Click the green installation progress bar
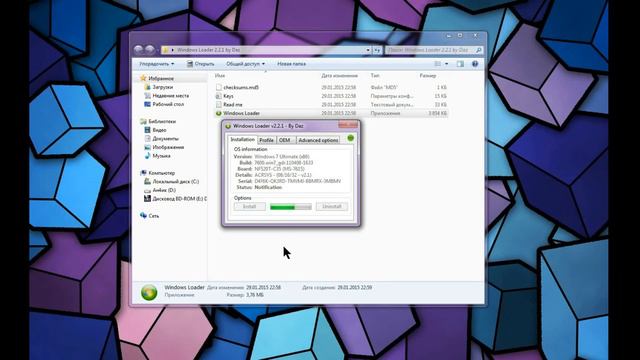Image resolution: width=640 pixels, height=360 pixels. click(x=291, y=207)
